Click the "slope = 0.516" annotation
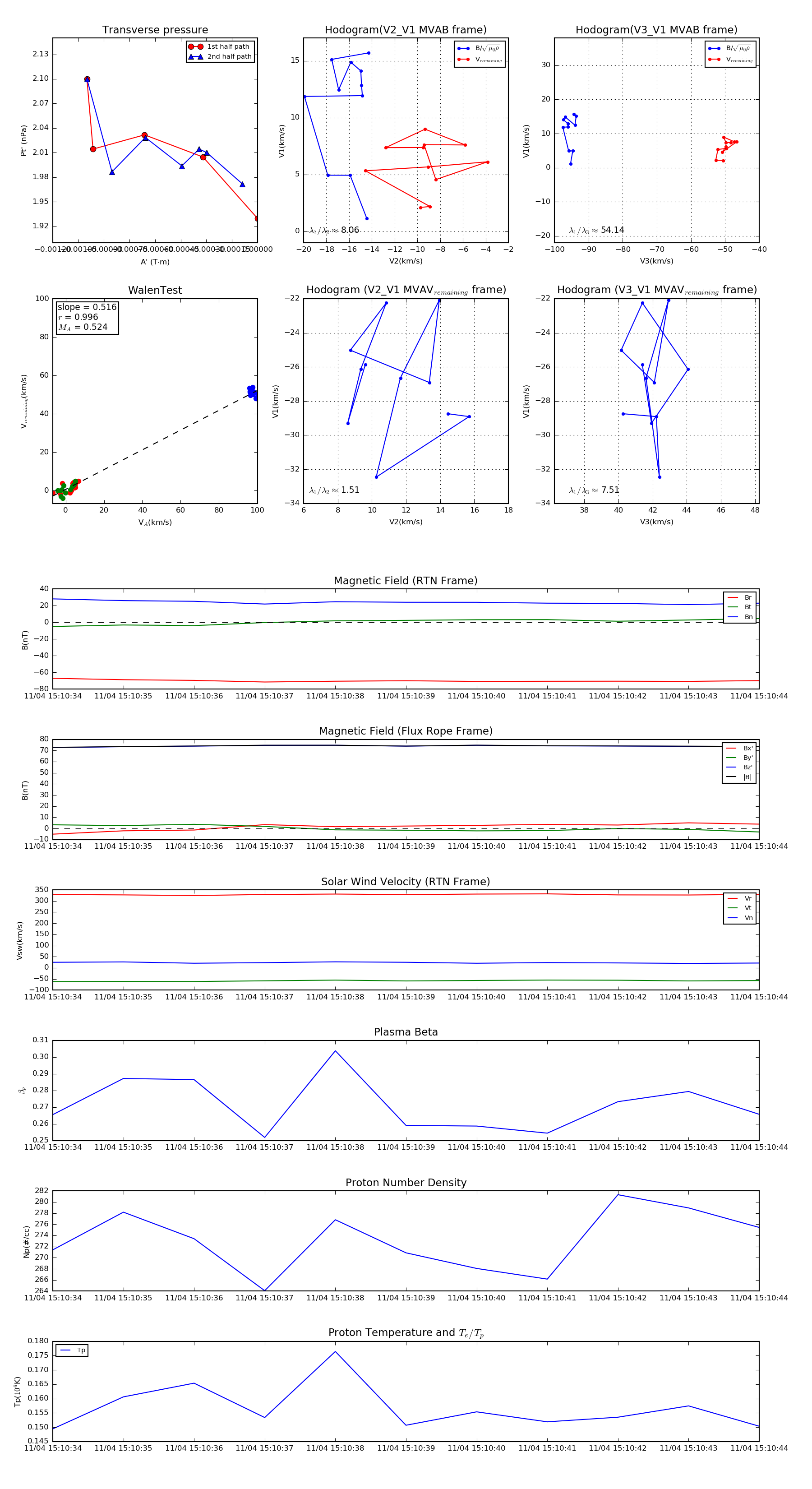This screenshot has height=1489, width=812. (87, 307)
